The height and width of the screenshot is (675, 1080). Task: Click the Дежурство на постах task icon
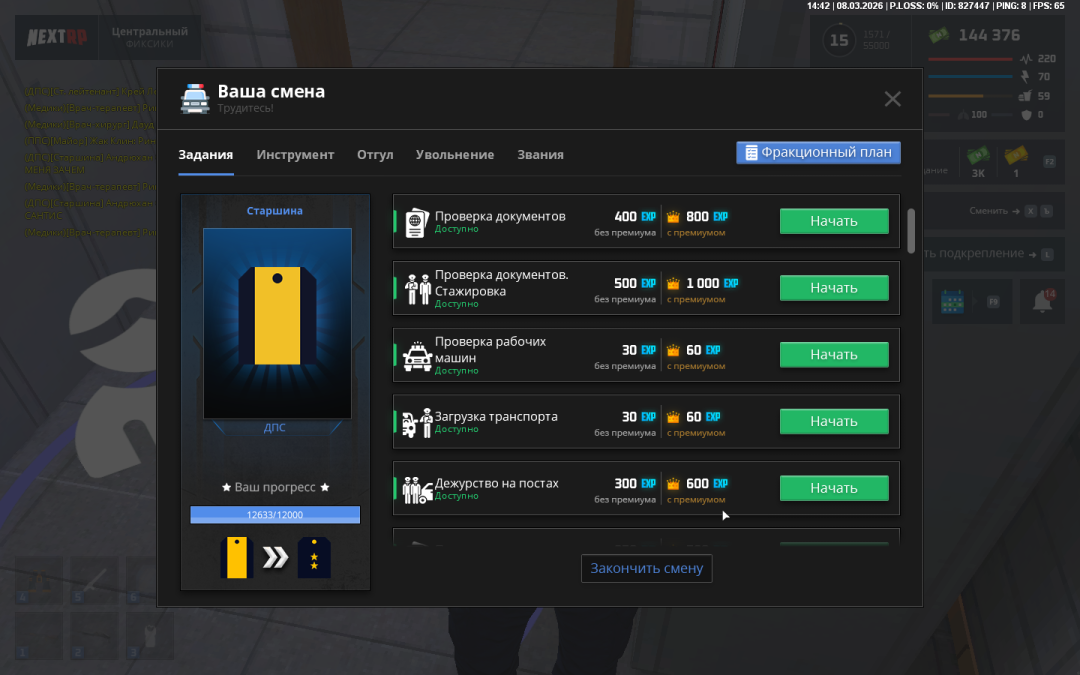(416, 489)
